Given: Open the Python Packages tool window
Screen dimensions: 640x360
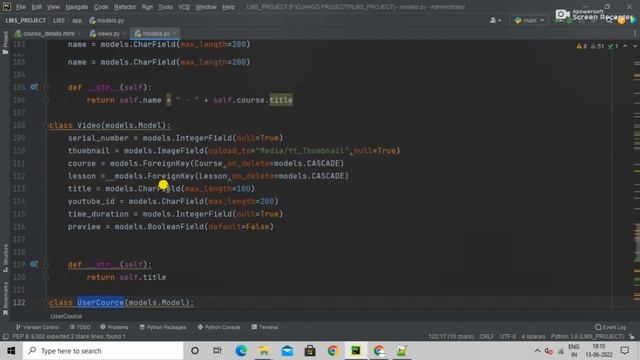Looking at the screenshot, I should 162,327.
